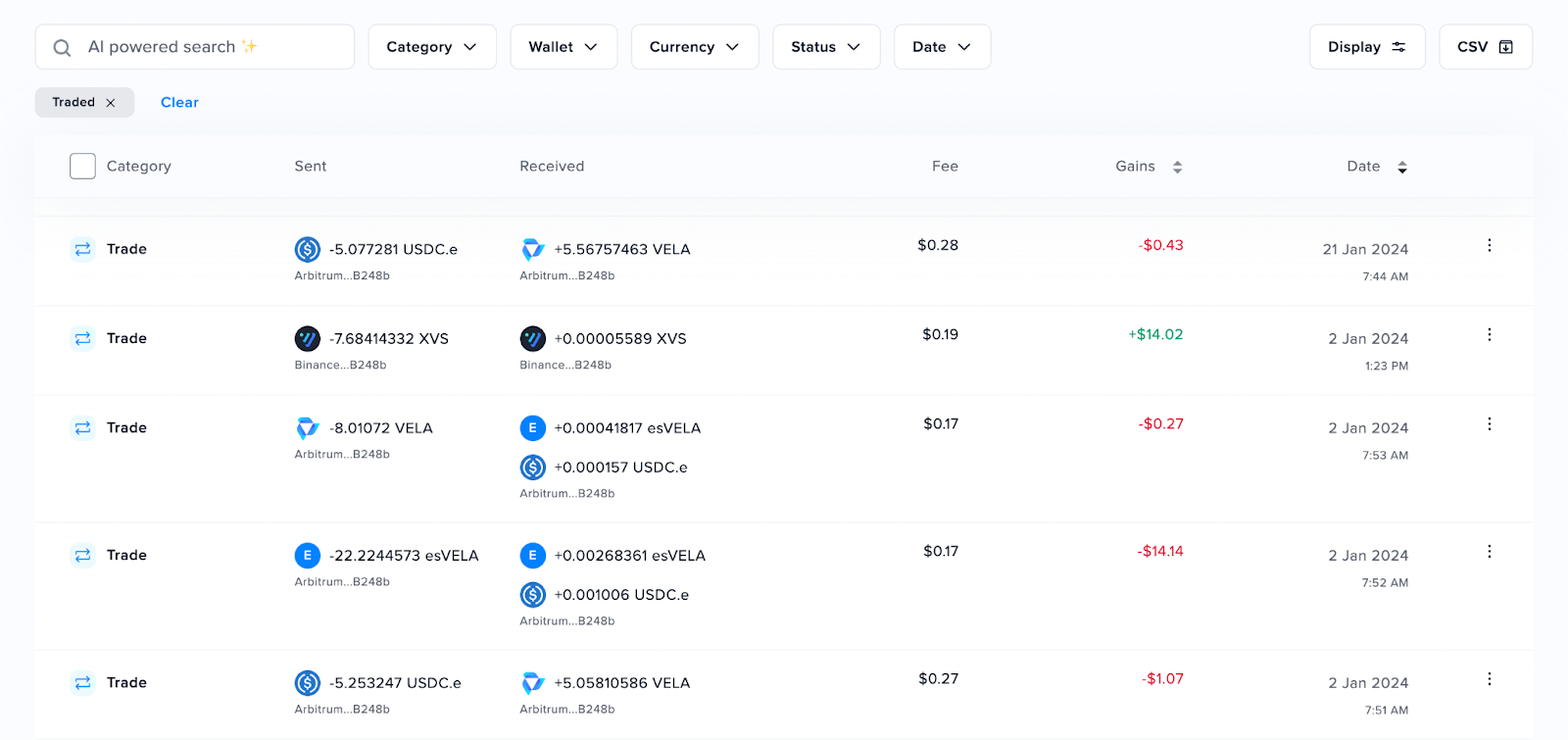Click XVS coin icon for +0.00005589
1568x740 pixels.
[x=533, y=338]
